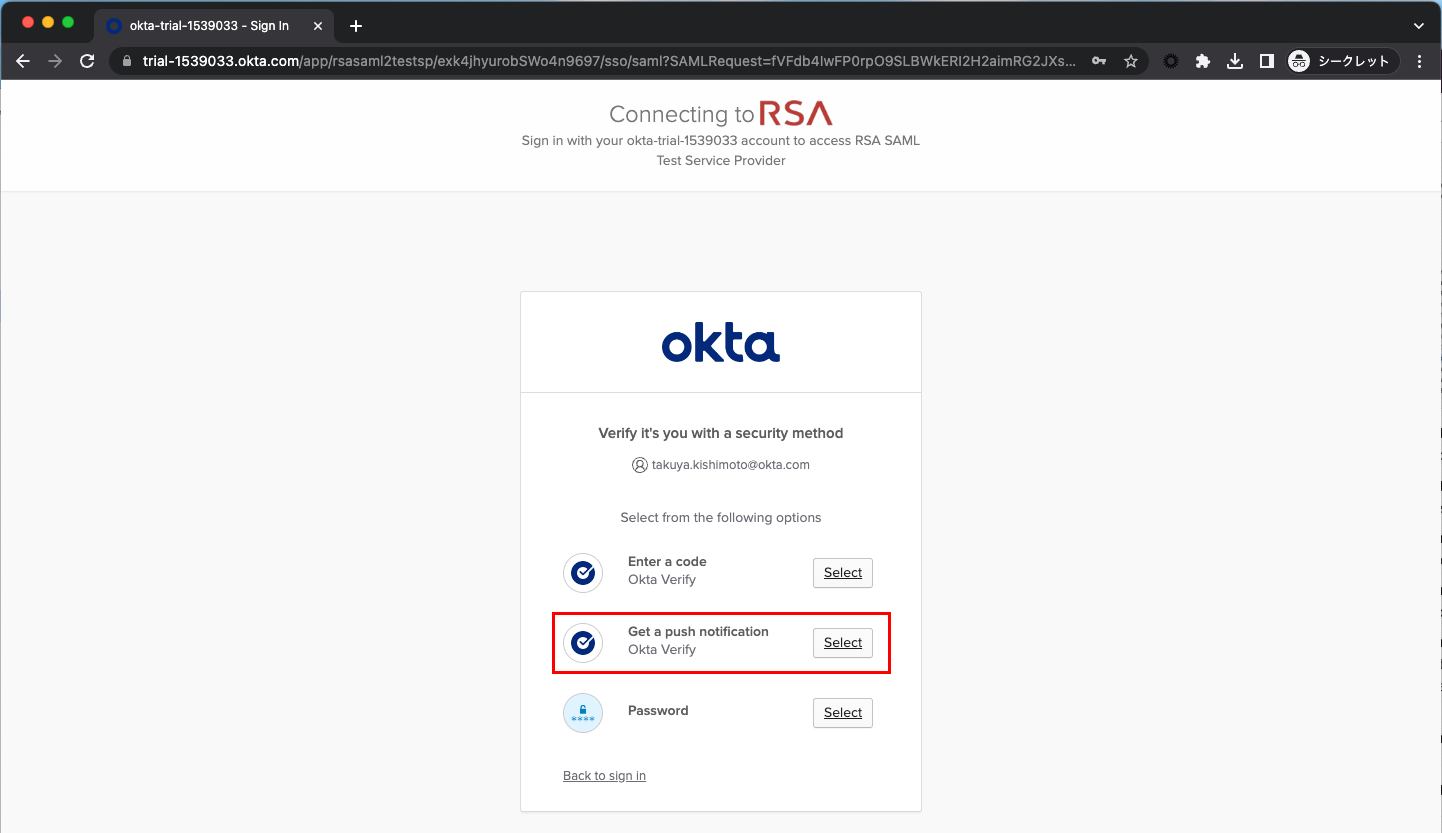The height and width of the screenshot is (833, 1442).
Task: Click the Back to sign in link
Action: (x=604, y=776)
